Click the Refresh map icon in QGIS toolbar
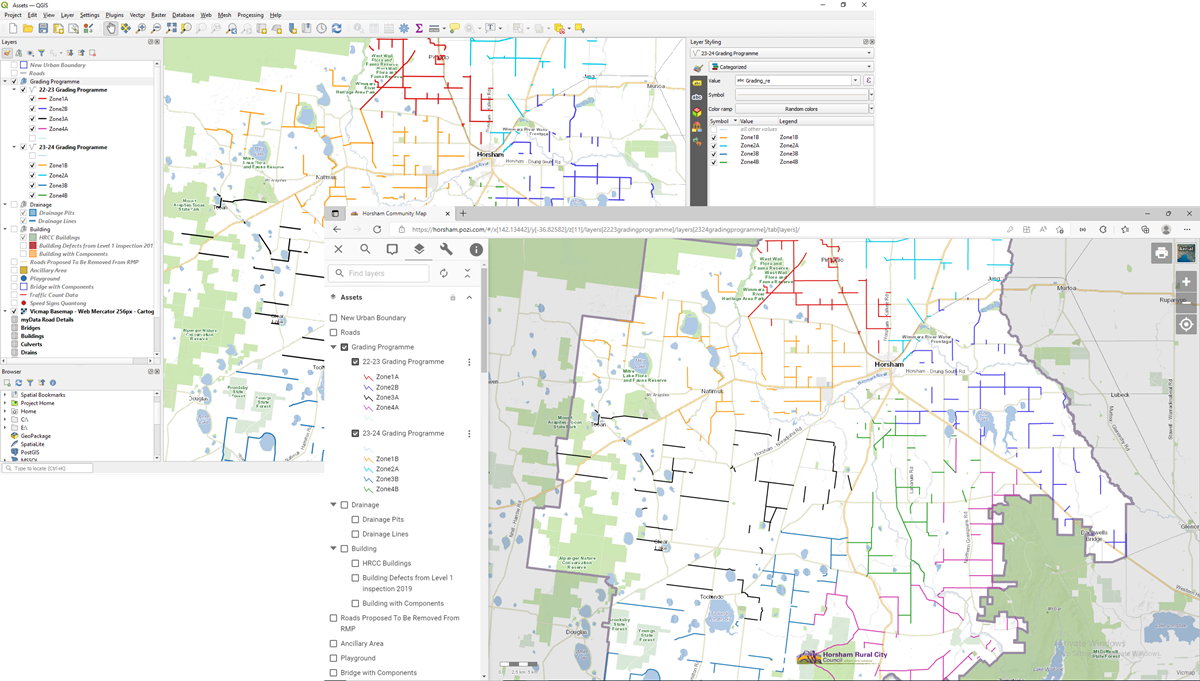 tap(336, 28)
